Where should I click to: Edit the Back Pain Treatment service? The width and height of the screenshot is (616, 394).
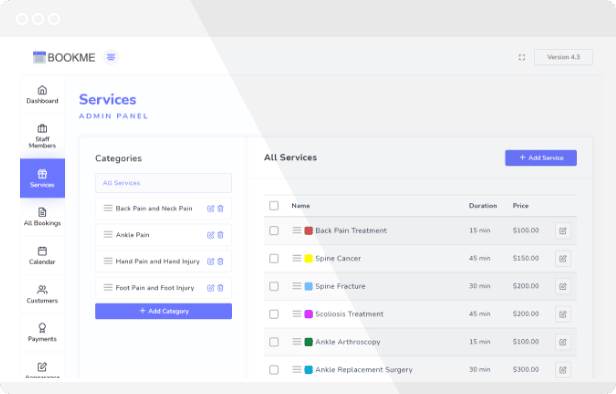pos(563,231)
